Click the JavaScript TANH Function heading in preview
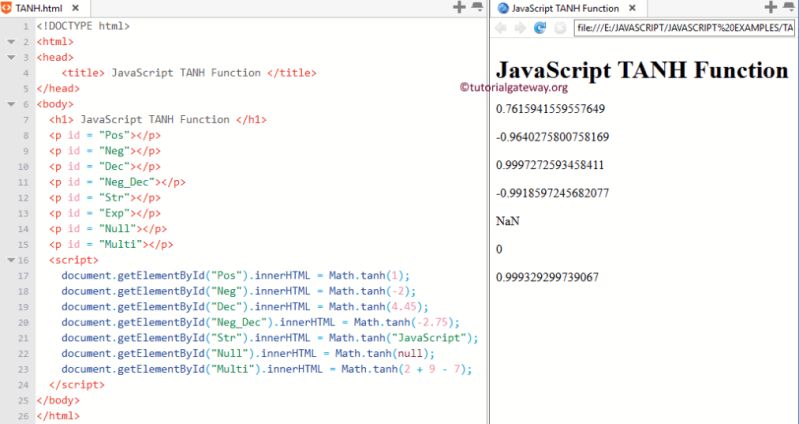The image size is (799, 424). 642,70
